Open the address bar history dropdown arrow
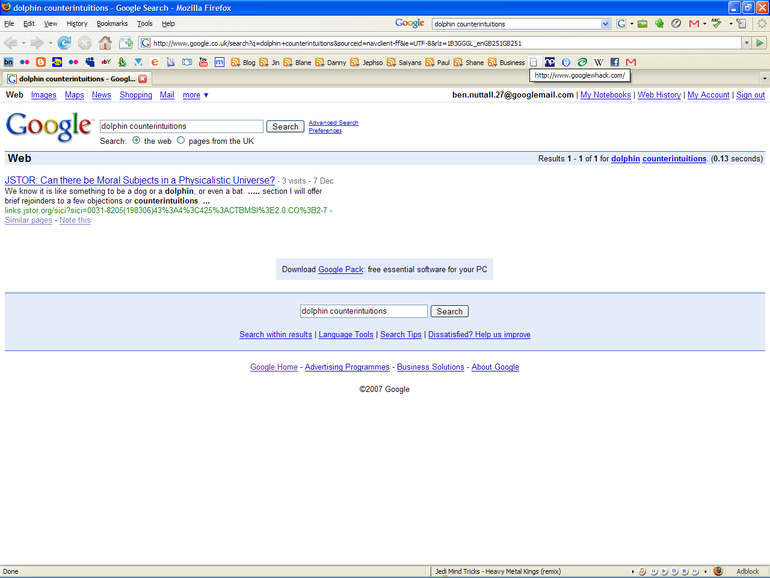The width and height of the screenshot is (770, 578). click(x=746, y=43)
